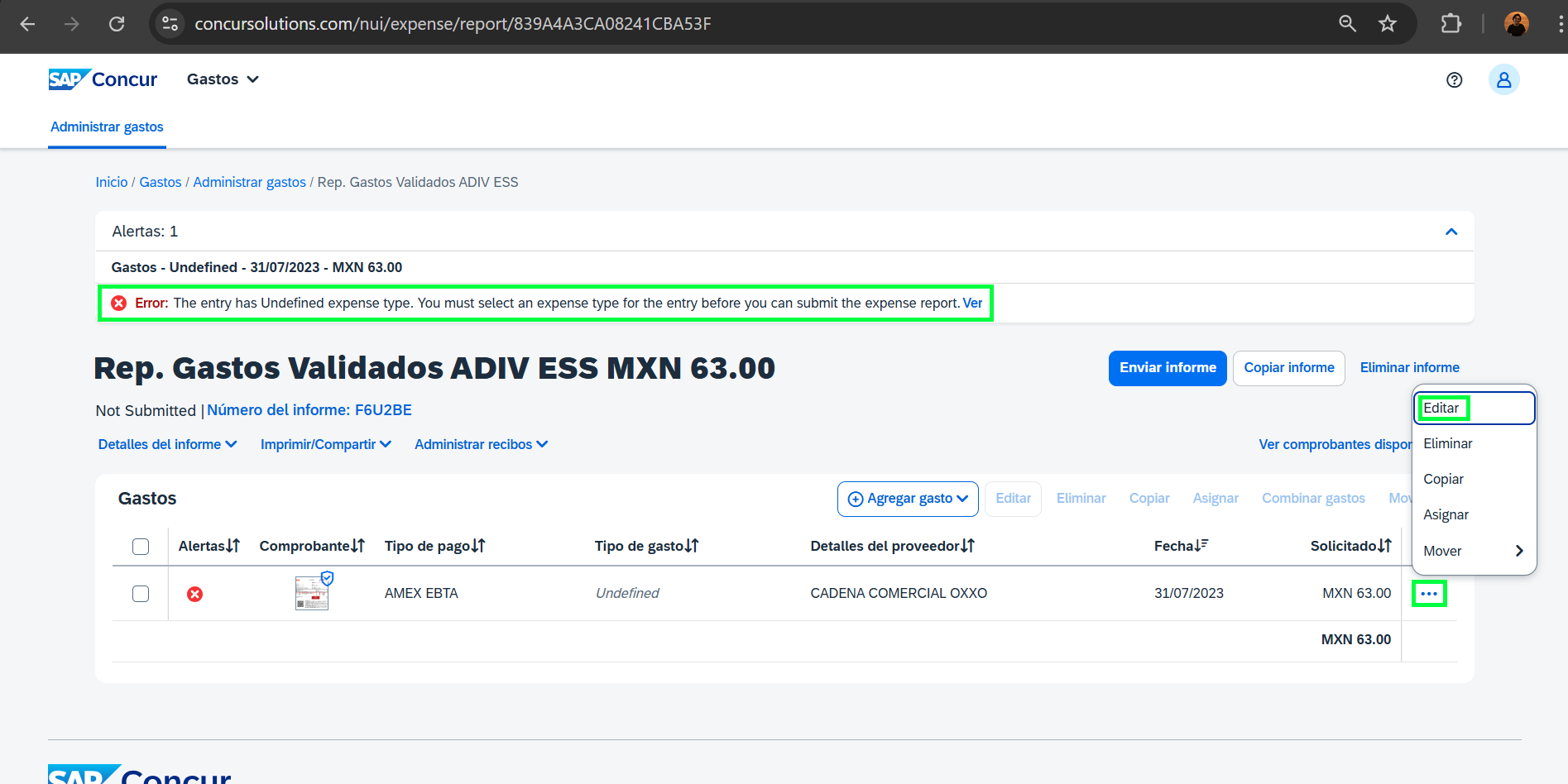Click the browser address bar URL
The width and height of the screenshot is (1568, 784).
[453, 24]
